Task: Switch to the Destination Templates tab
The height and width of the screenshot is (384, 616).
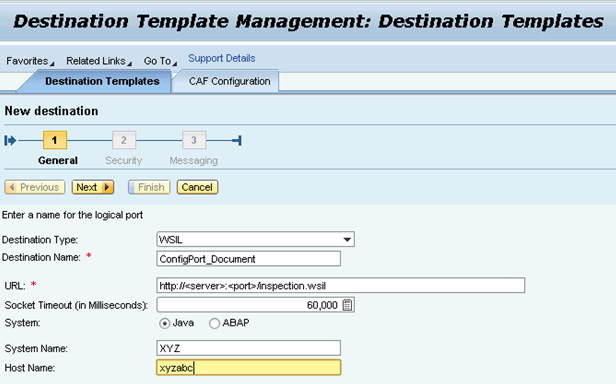Action: 102,81
